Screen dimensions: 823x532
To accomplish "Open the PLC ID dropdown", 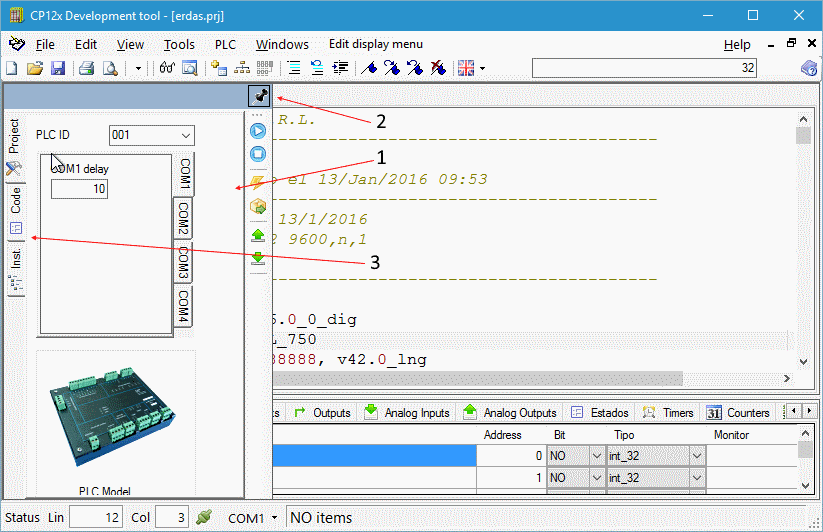I will (185, 135).
